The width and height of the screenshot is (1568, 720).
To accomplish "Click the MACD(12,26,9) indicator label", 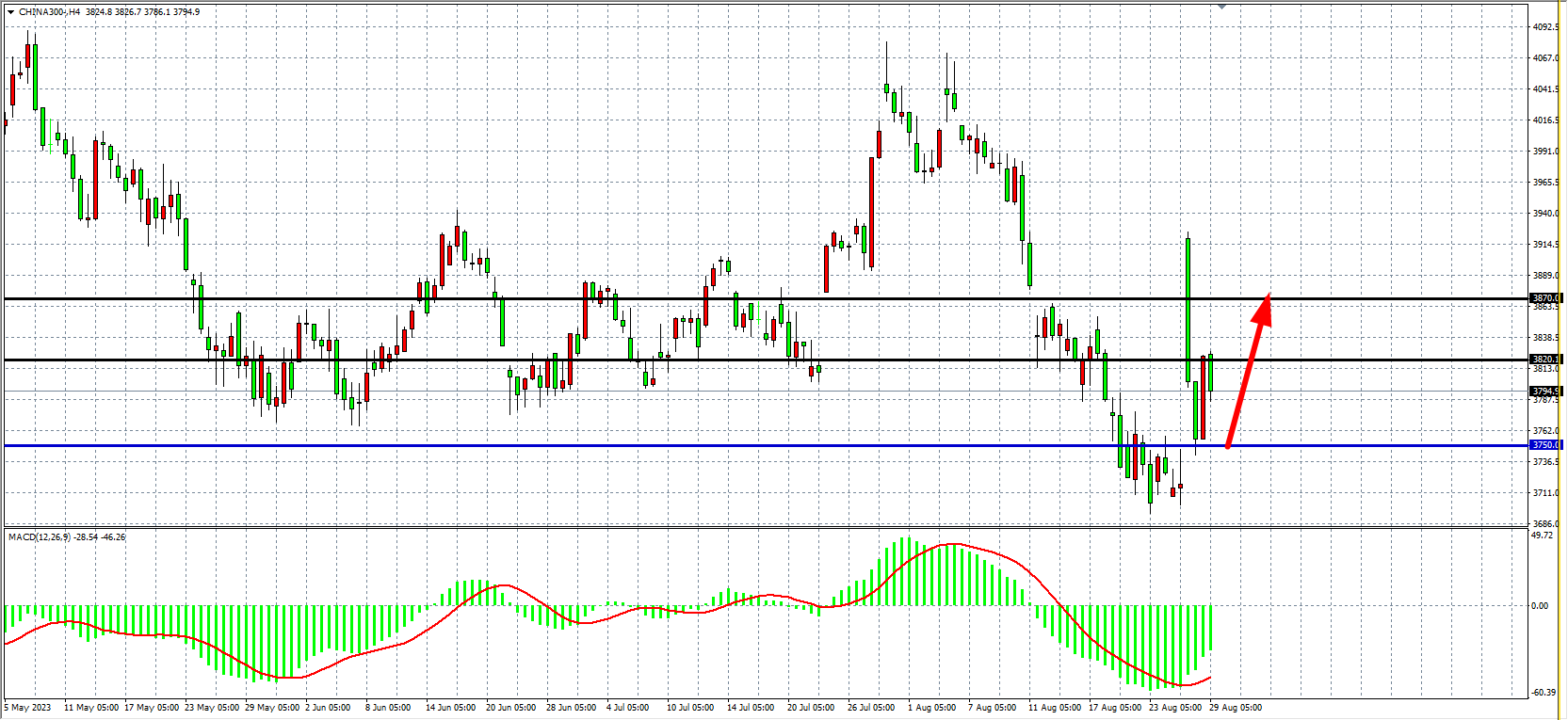I will 40,536.
